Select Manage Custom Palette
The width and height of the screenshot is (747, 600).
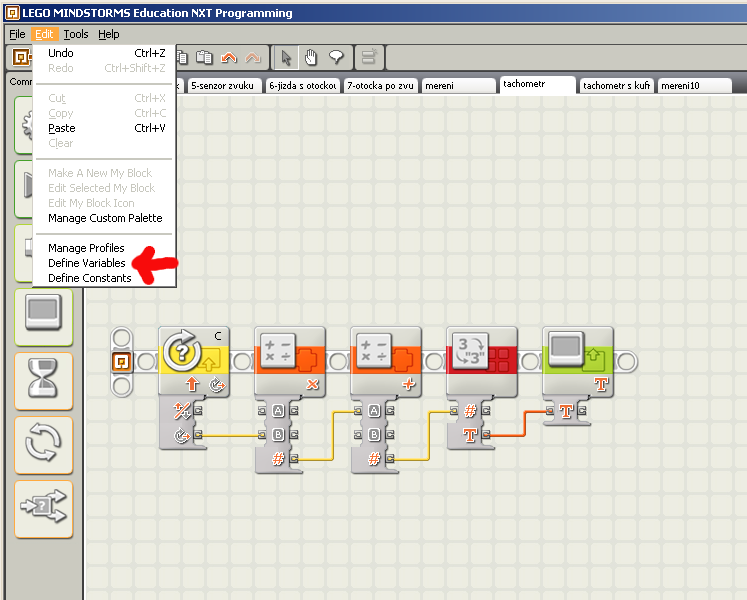pos(106,218)
